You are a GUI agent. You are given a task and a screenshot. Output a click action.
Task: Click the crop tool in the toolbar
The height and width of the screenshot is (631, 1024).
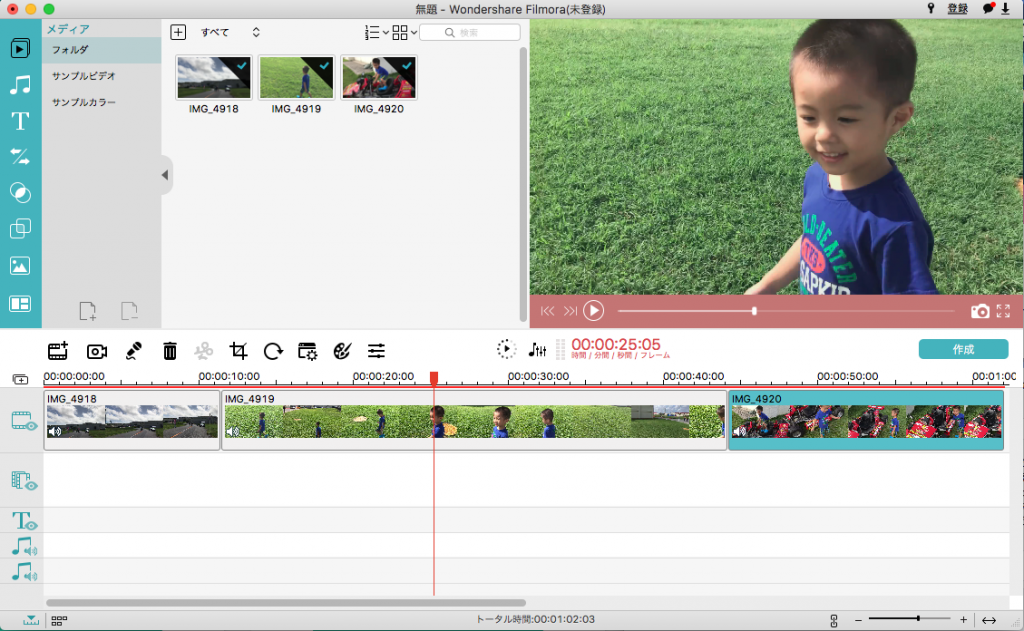click(x=238, y=351)
